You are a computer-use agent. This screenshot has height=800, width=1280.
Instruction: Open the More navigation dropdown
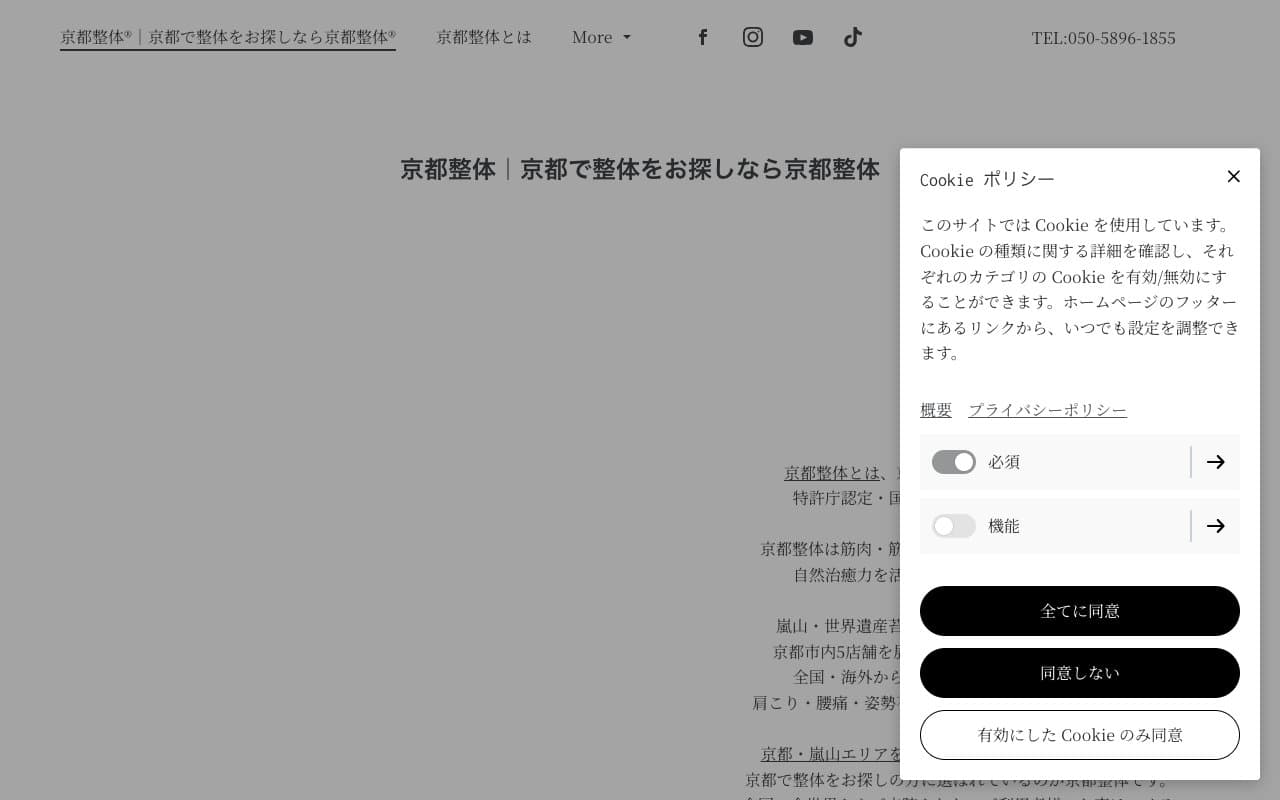click(x=601, y=37)
